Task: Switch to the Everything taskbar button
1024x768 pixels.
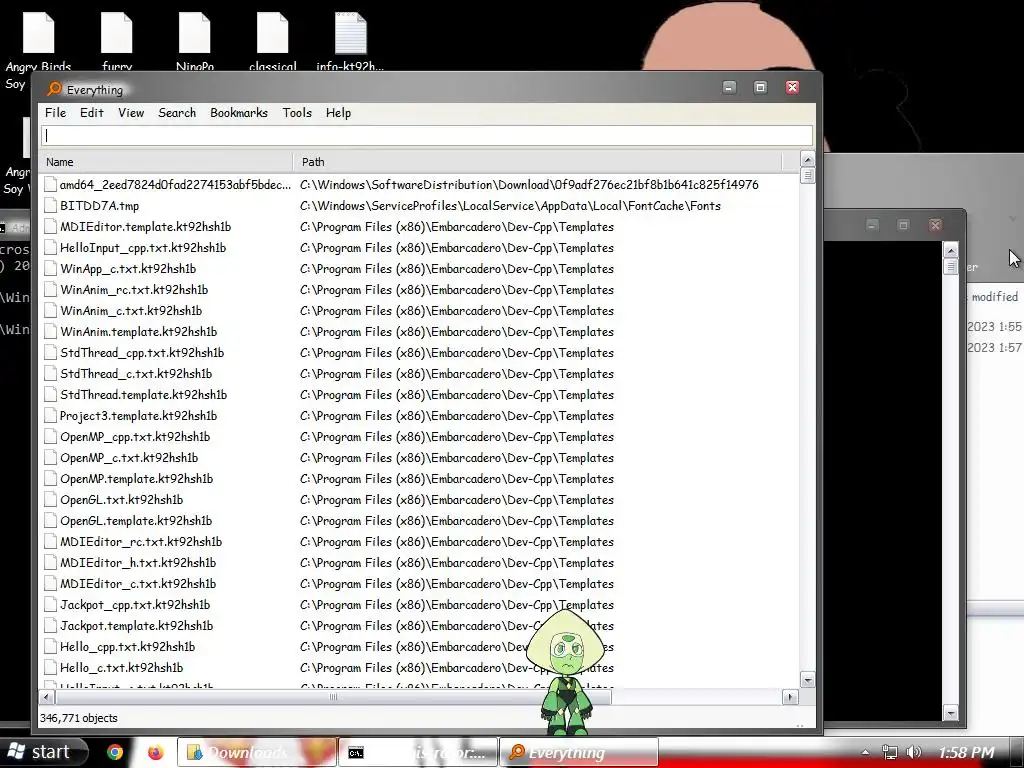Action: tap(579, 752)
